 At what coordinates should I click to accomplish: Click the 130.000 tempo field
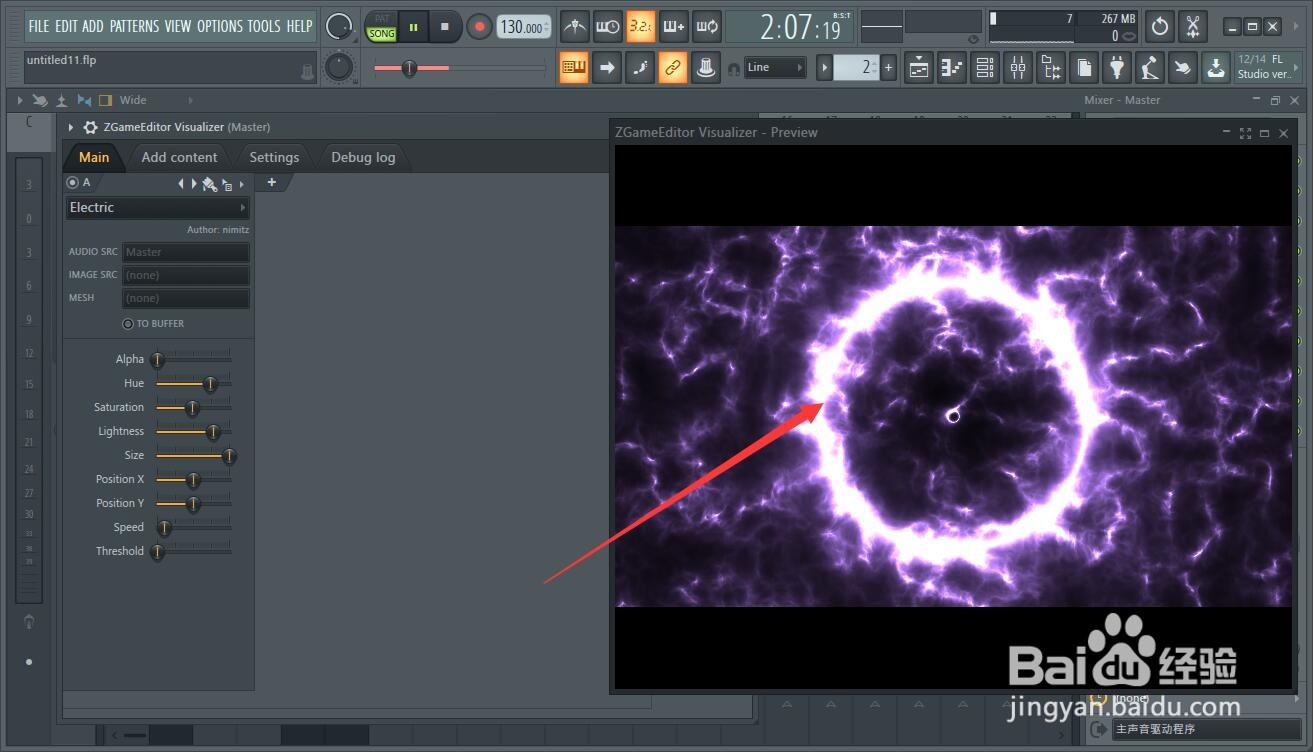coord(523,27)
